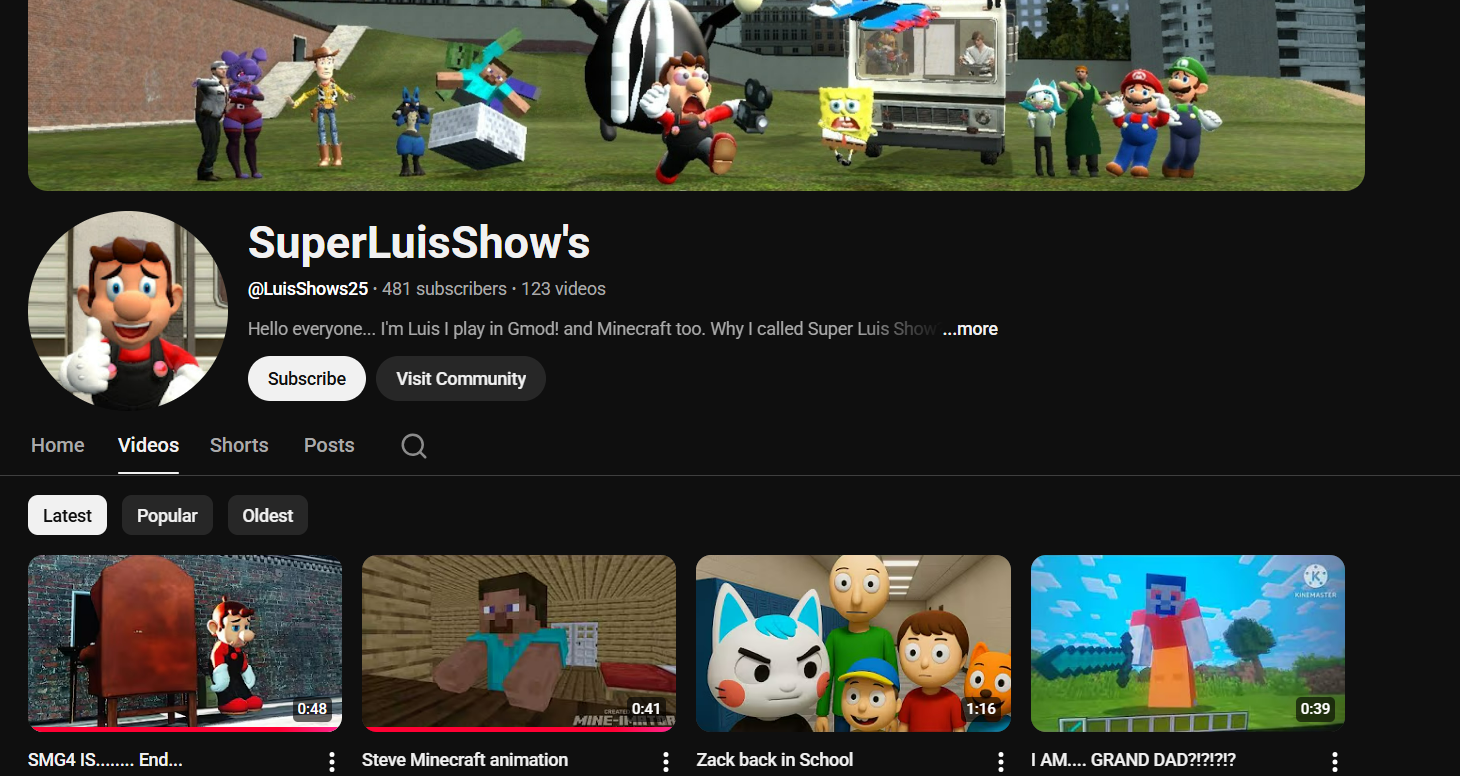Play the SMG4 IS End video thumbnail
Screen dimensions: 1460x776
coord(185,643)
